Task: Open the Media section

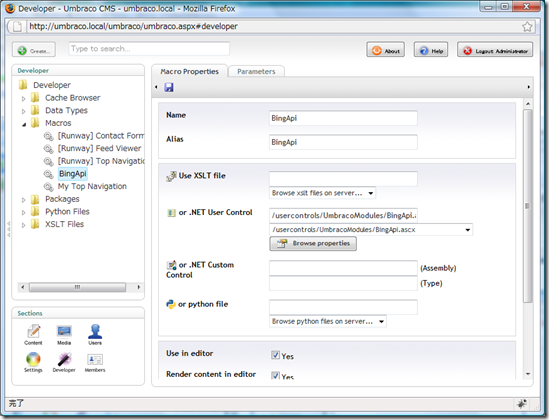Action: point(64,335)
